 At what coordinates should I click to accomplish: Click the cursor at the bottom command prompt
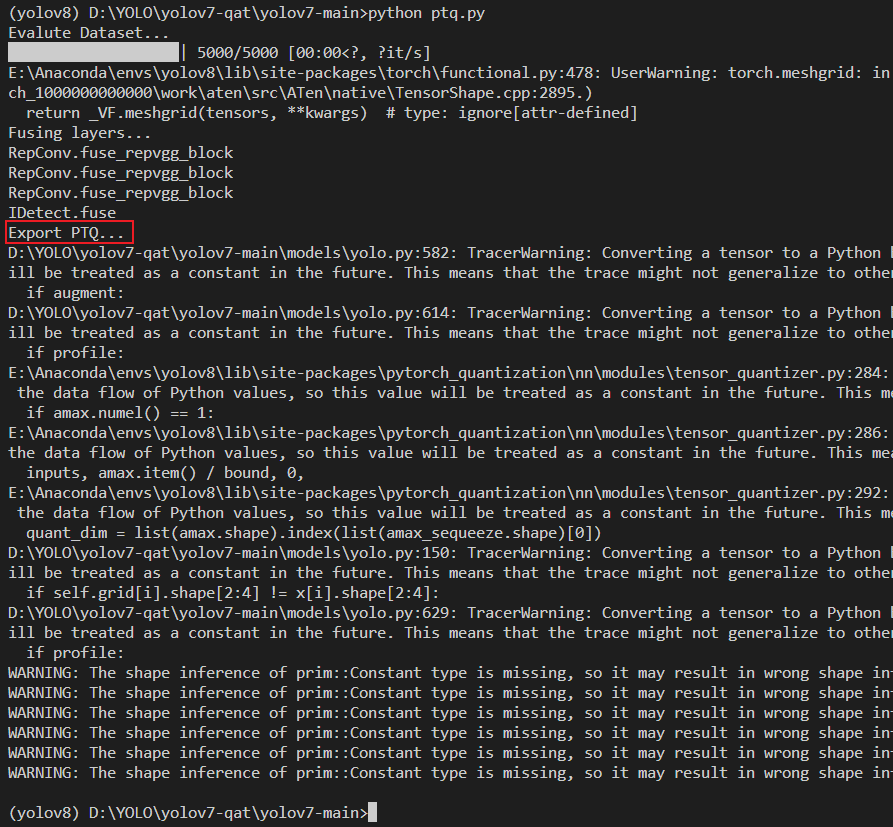pyautogui.click(x=372, y=812)
